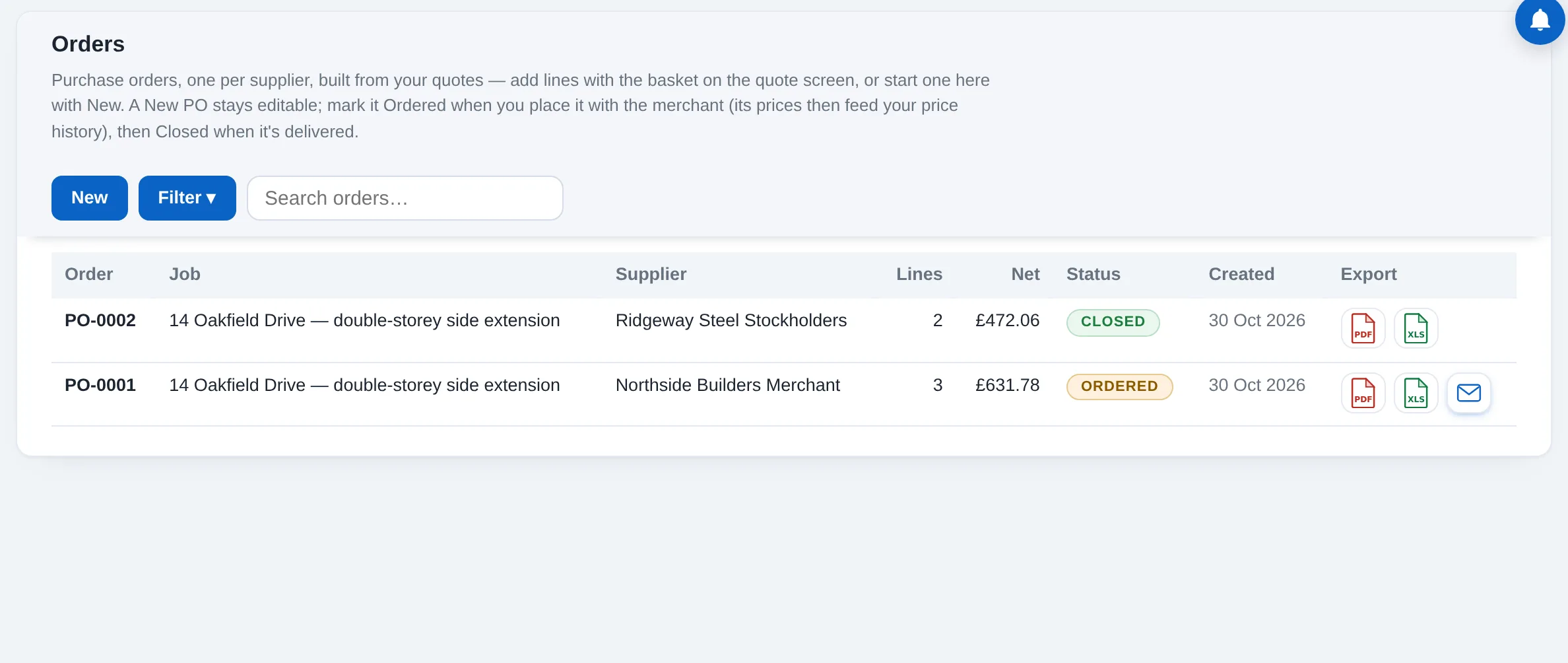Click the Net column header
Screen dimensions: 1568x663
[x=1025, y=274]
